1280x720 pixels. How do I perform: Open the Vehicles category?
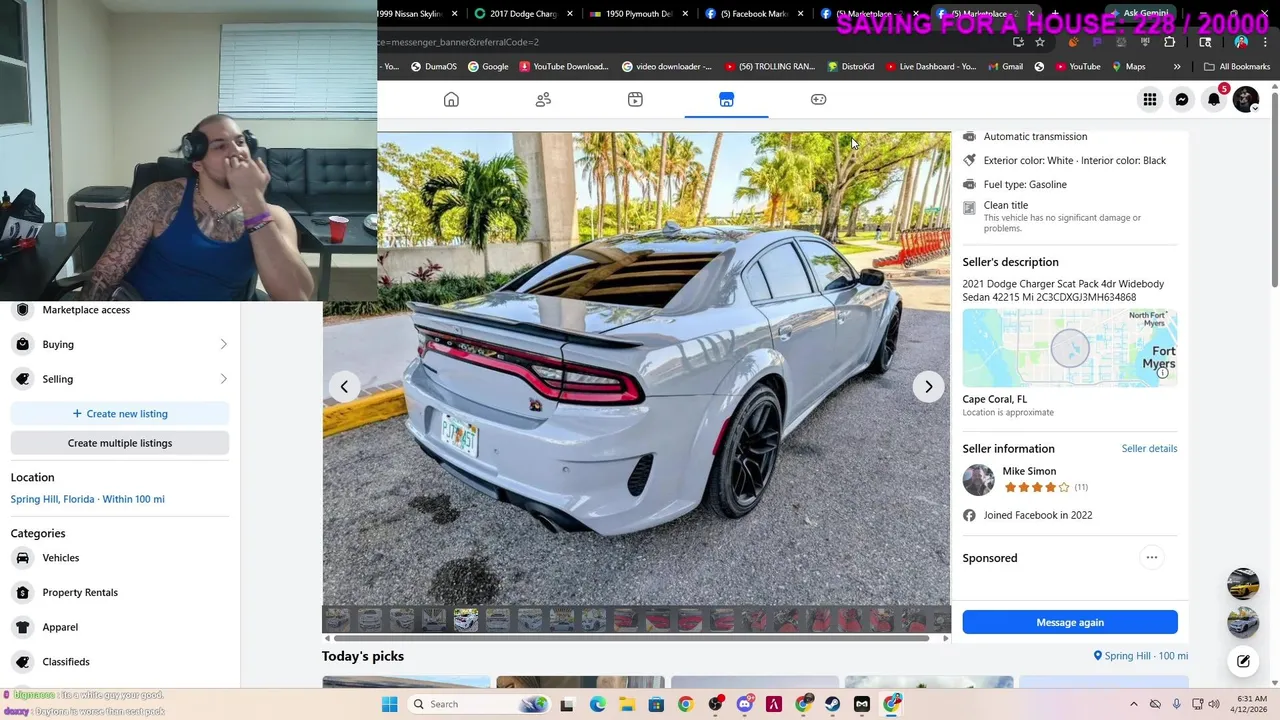(120, 558)
